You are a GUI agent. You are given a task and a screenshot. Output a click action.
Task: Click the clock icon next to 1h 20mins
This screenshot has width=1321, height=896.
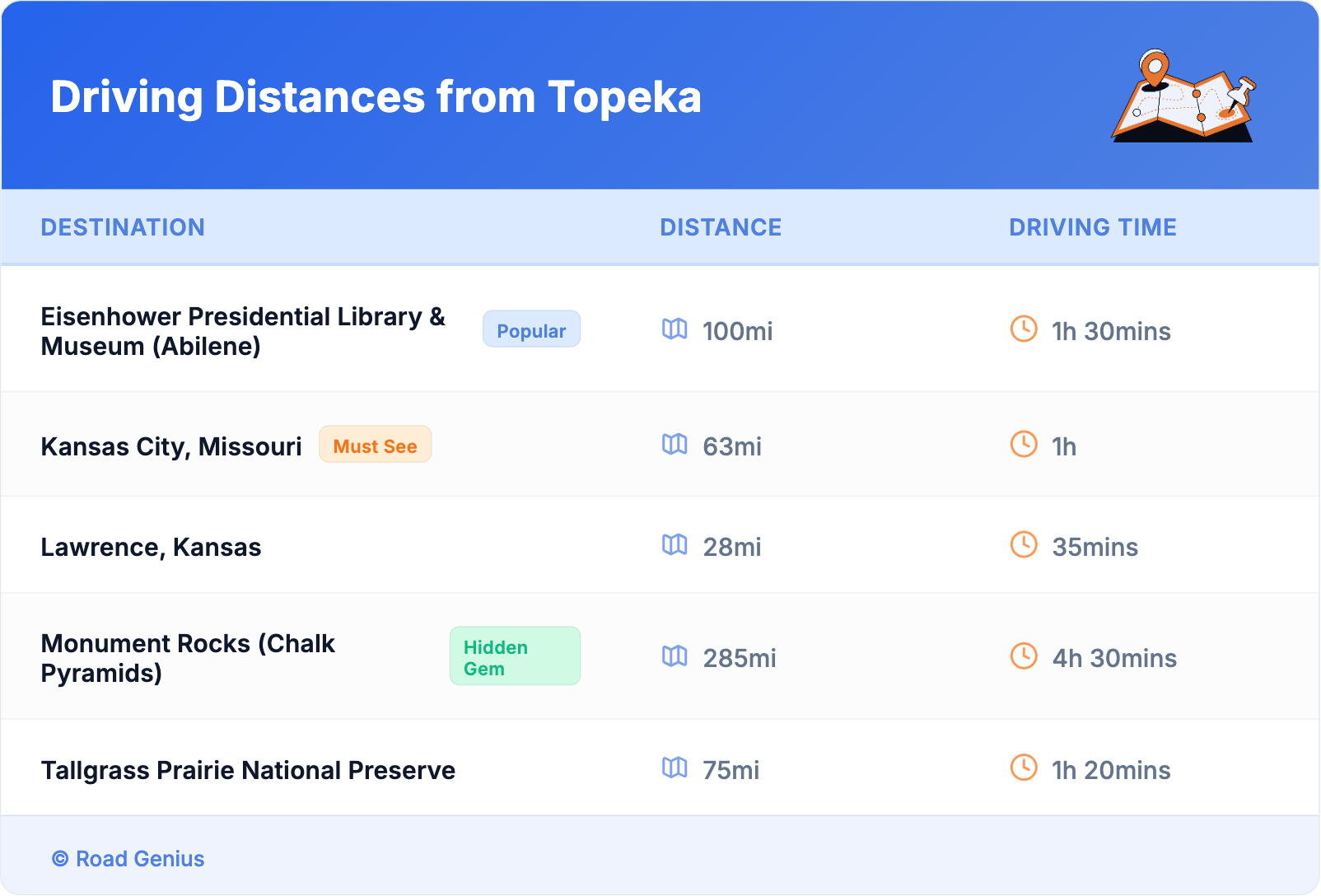(x=1024, y=768)
